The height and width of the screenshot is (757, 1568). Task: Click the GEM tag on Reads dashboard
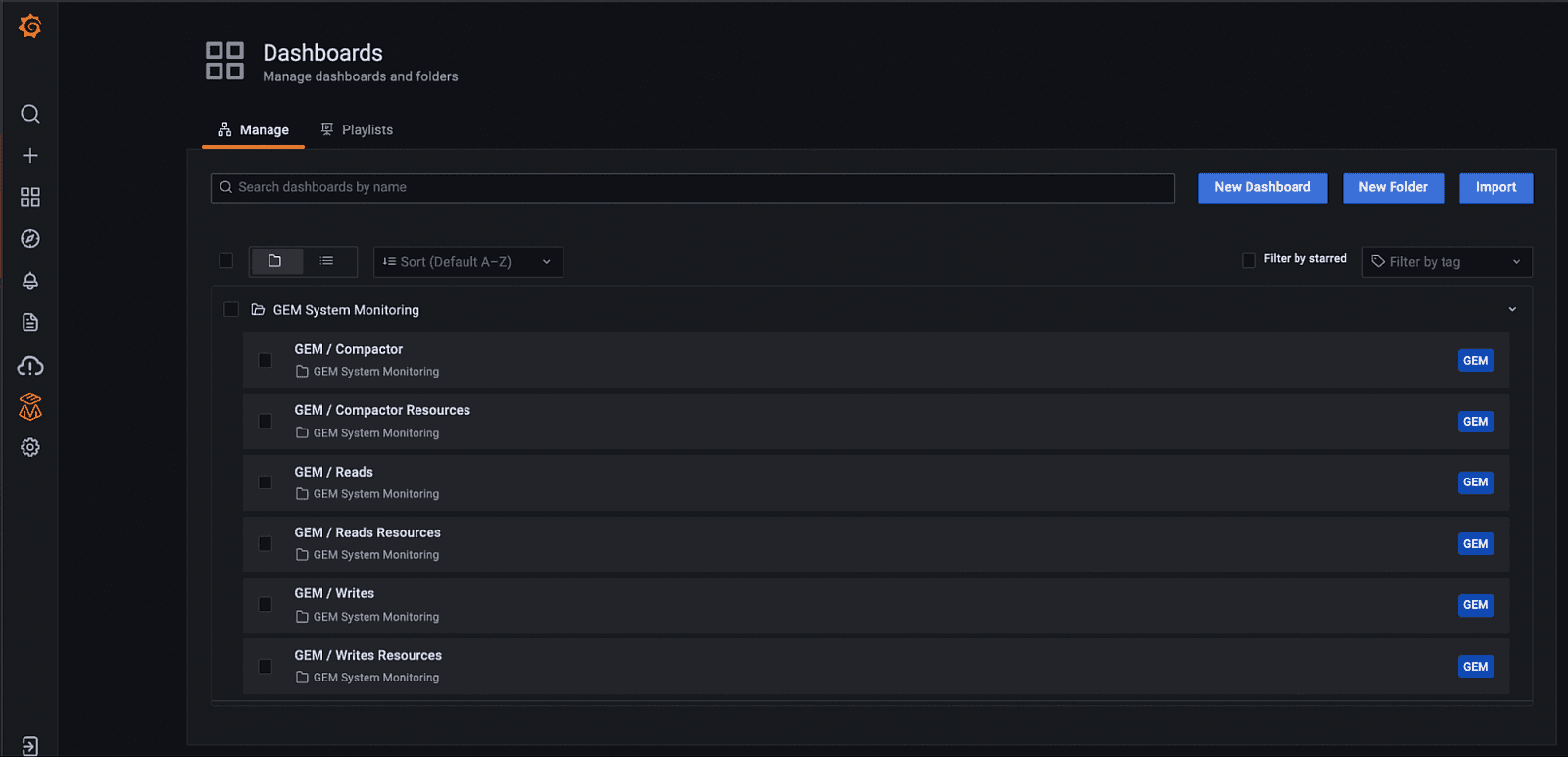[1475, 482]
